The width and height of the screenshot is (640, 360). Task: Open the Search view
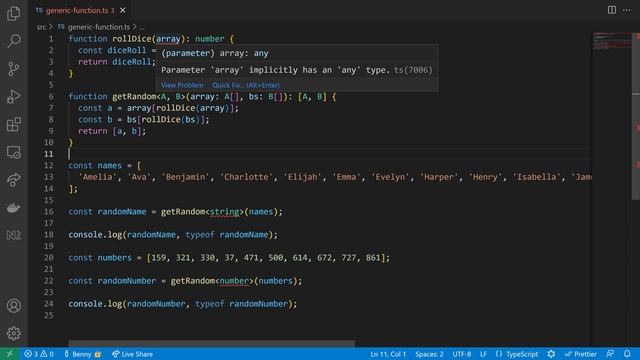coord(13,41)
